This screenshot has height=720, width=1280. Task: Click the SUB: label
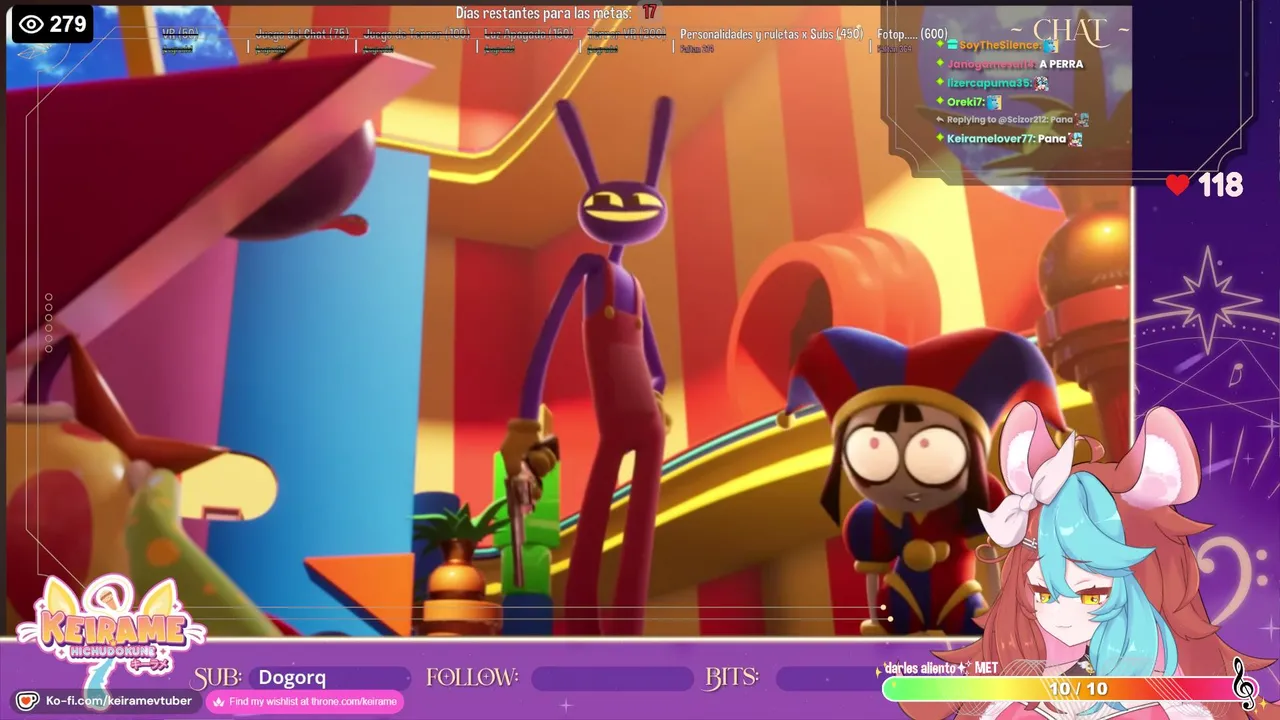[x=218, y=678]
